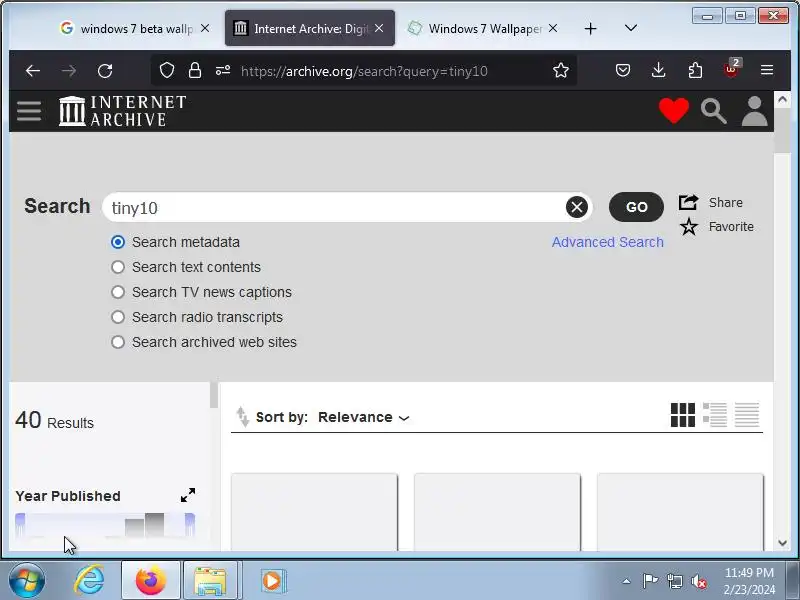The width and height of the screenshot is (800, 600).
Task: Open the Firefox application menu
Action: tap(767, 70)
